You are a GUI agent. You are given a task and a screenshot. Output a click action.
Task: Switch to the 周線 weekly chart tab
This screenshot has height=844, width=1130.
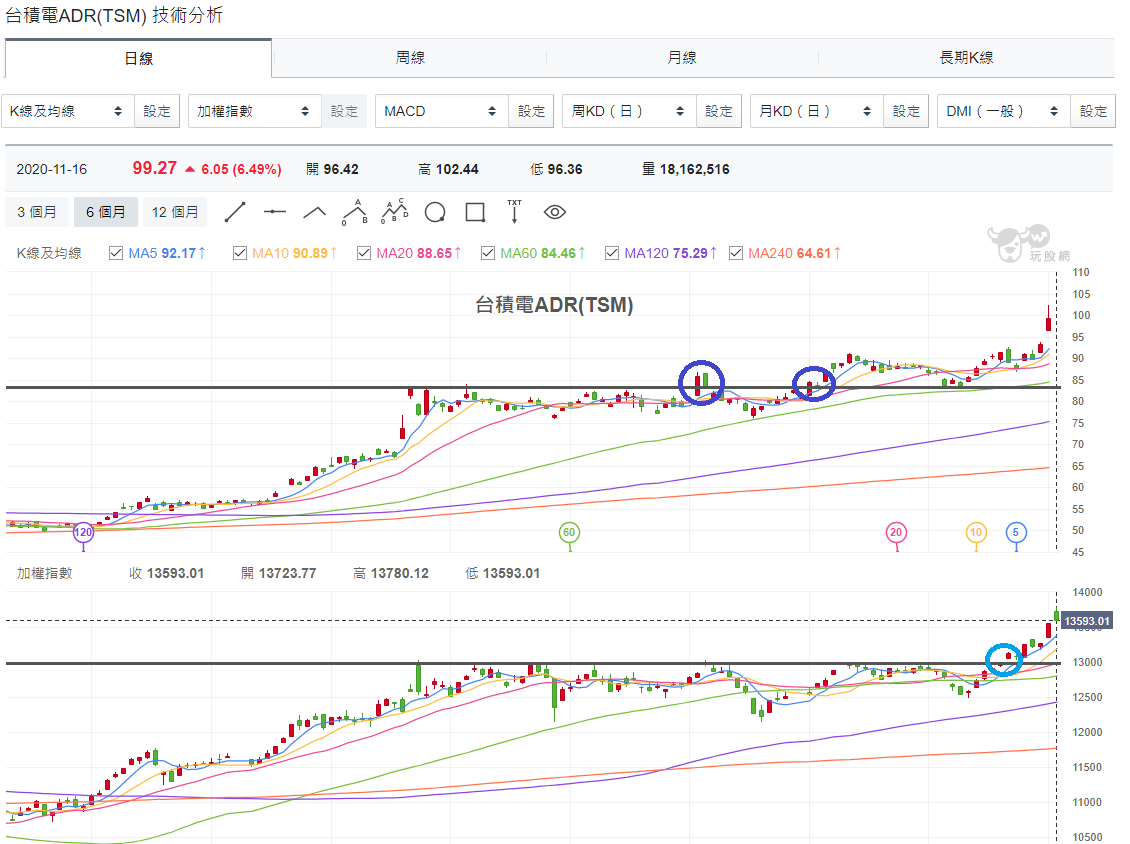[x=410, y=58]
